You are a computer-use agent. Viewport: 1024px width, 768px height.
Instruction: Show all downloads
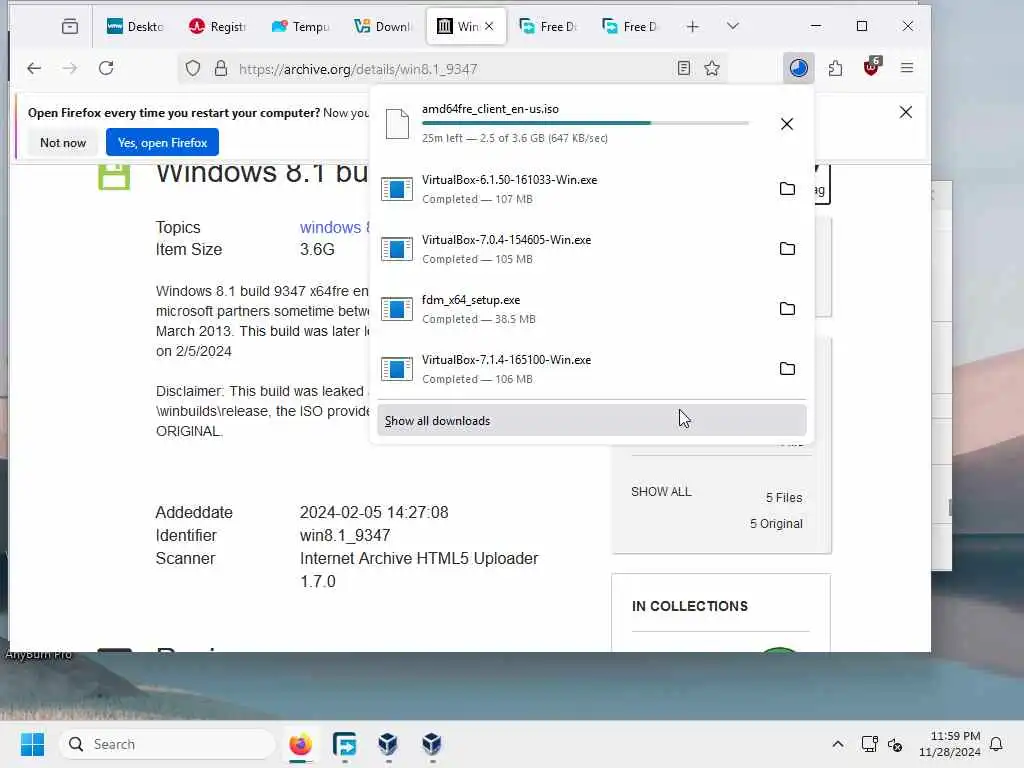point(592,421)
